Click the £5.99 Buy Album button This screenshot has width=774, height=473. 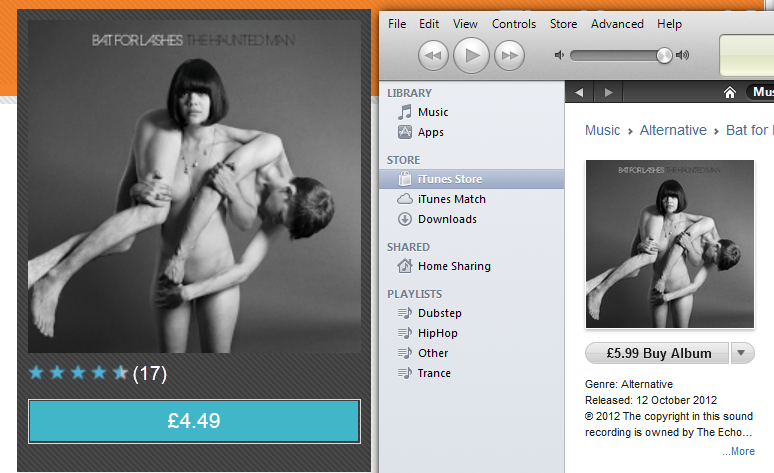pos(657,353)
